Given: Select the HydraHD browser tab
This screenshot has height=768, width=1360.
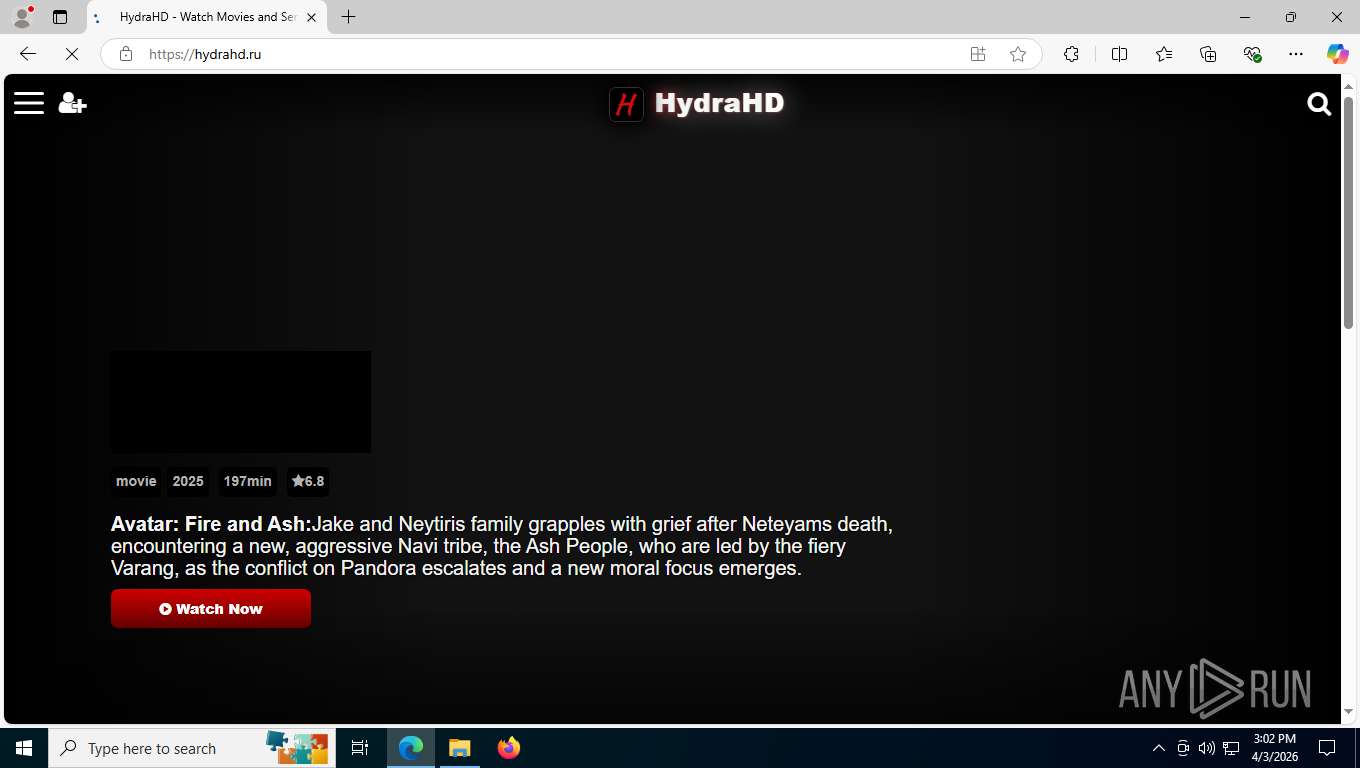Looking at the screenshot, I should (x=205, y=17).
